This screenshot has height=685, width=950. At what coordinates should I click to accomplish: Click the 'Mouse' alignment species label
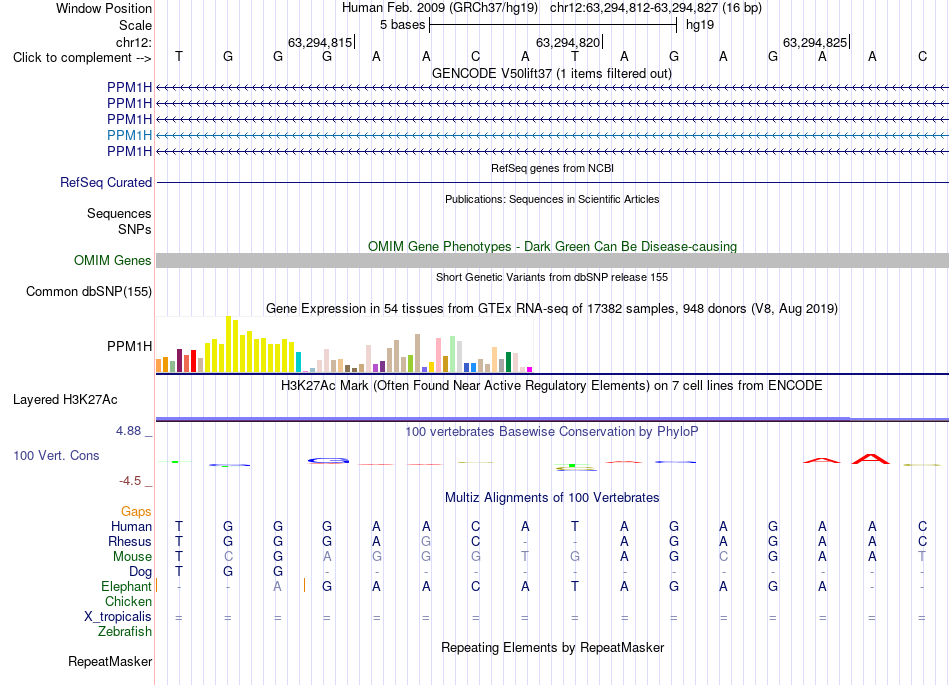(132, 557)
